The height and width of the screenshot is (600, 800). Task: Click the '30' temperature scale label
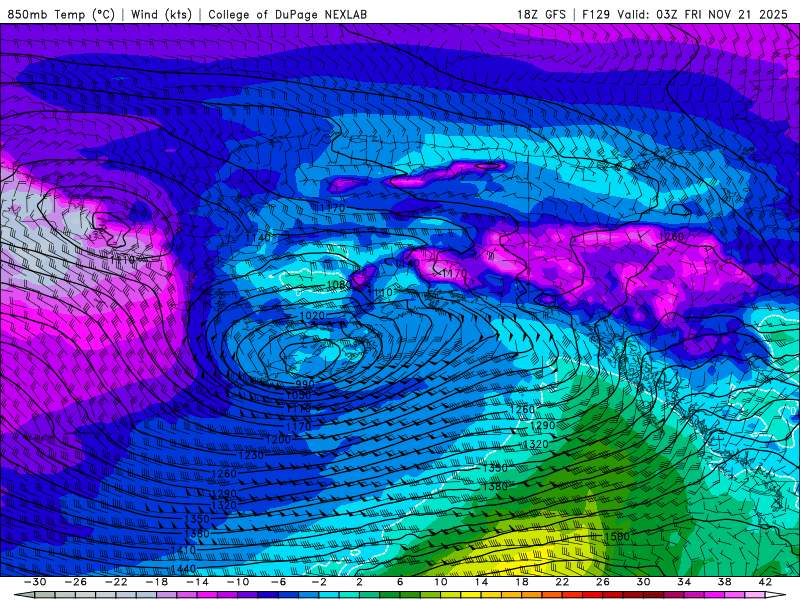643,582
